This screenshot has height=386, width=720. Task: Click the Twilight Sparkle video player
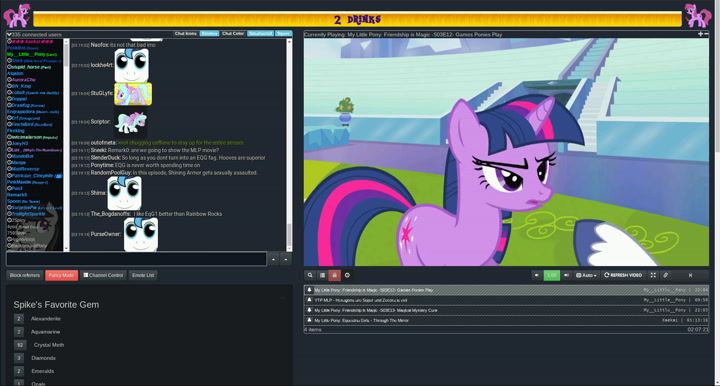click(506, 152)
